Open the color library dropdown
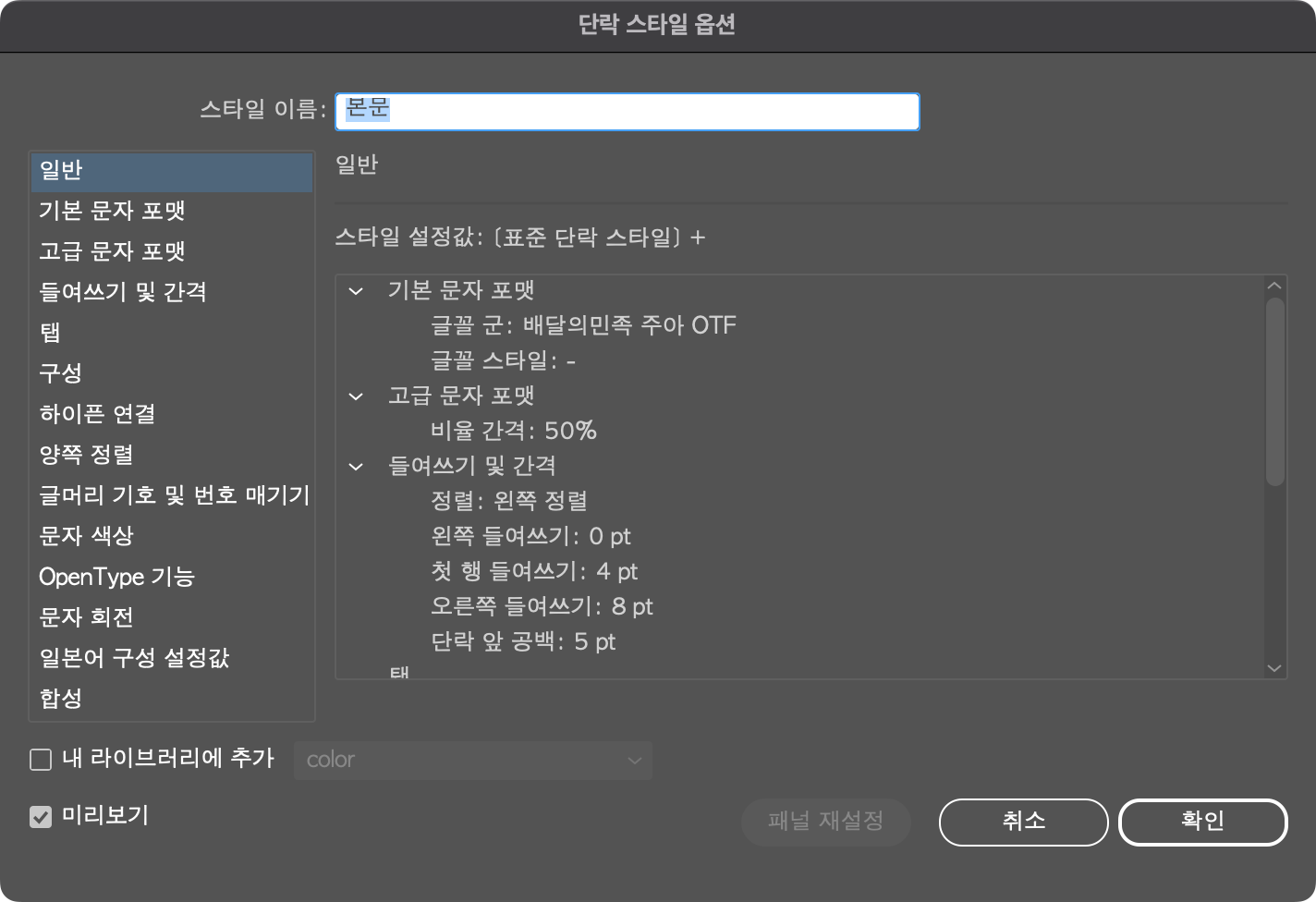1316x902 pixels. pyautogui.click(x=472, y=760)
